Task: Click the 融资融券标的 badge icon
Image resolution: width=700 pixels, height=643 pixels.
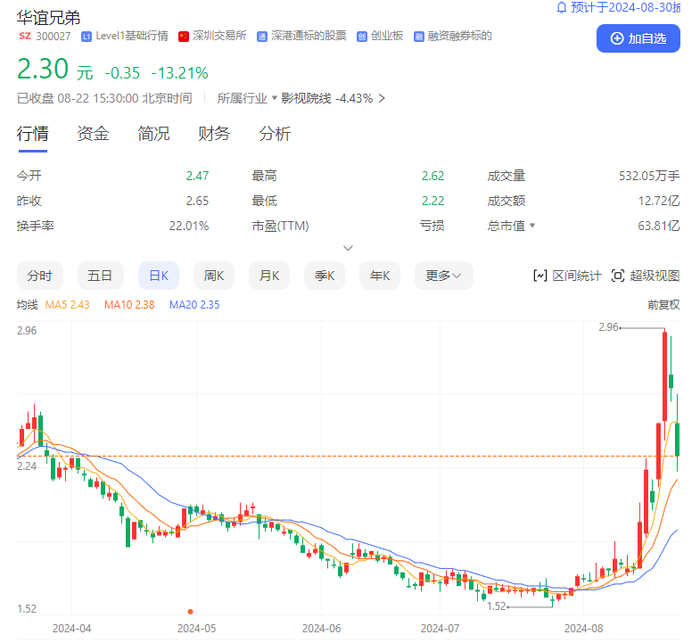Action: [418, 37]
